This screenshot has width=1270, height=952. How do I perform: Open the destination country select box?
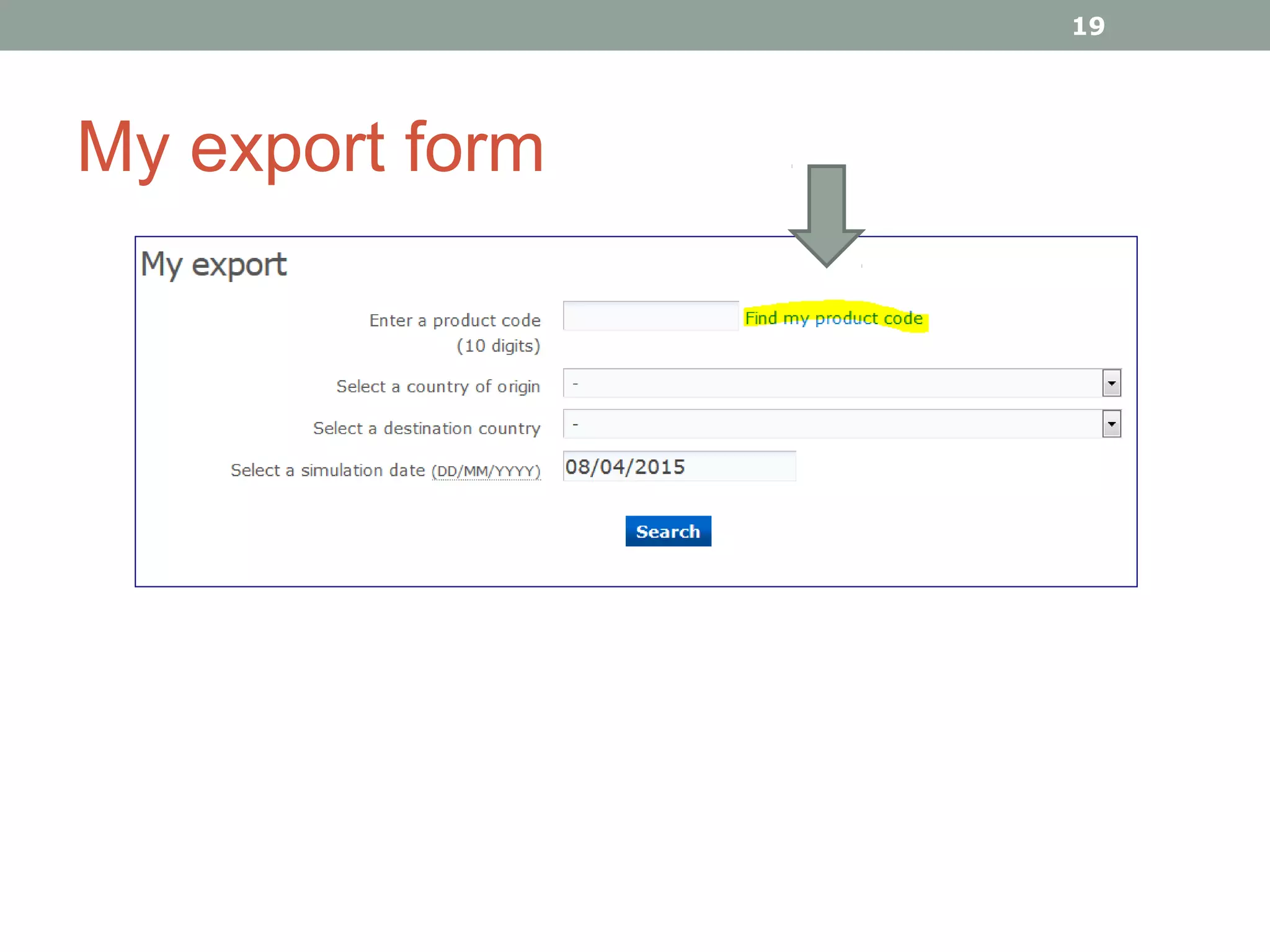831,425
